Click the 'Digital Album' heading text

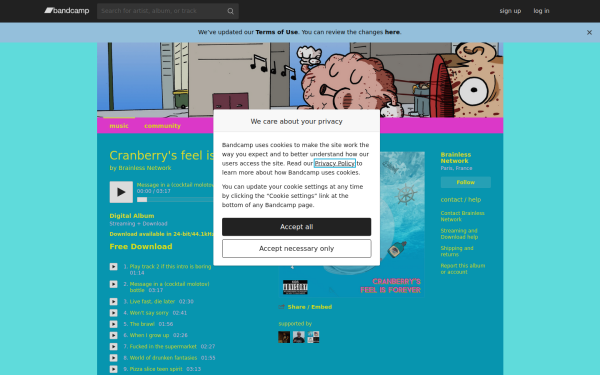(132, 216)
